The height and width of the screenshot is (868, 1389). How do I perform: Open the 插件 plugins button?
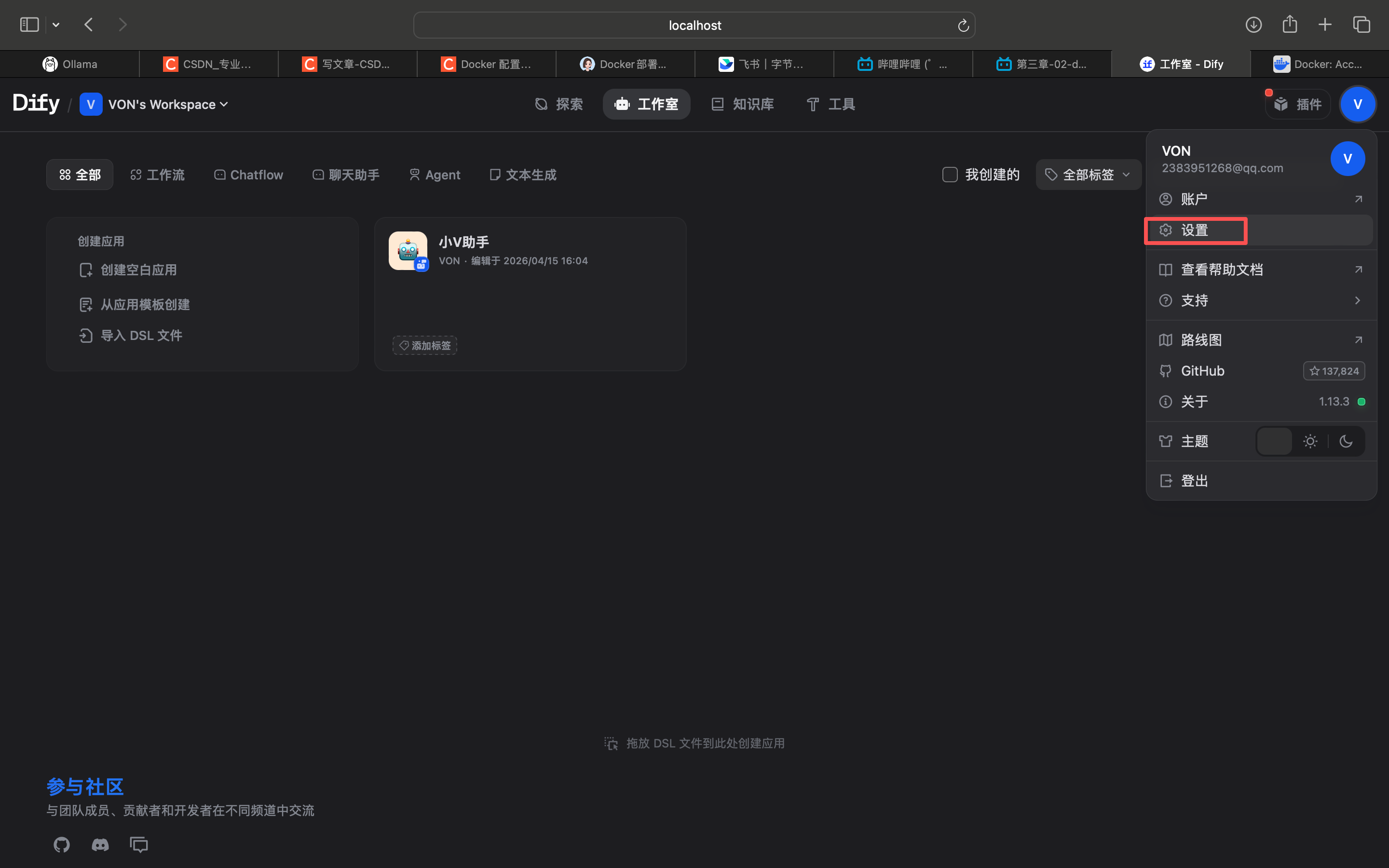click(1298, 104)
